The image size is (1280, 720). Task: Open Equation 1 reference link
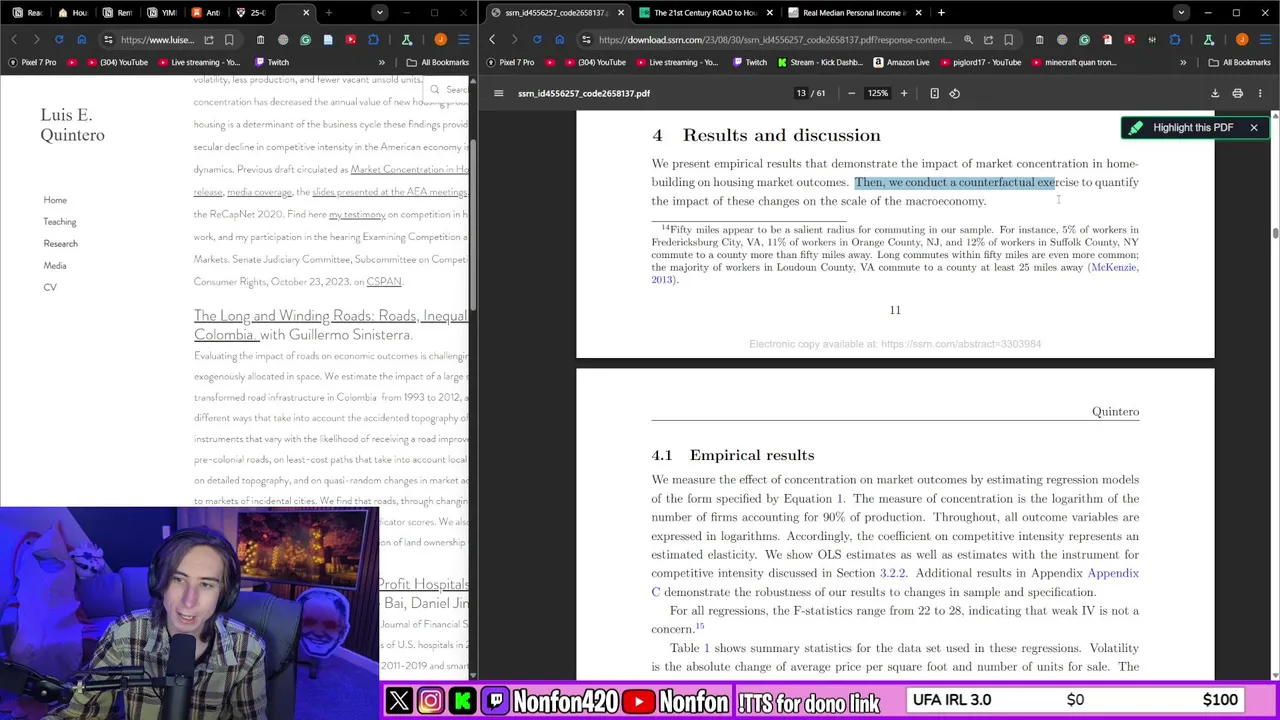point(841,498)
